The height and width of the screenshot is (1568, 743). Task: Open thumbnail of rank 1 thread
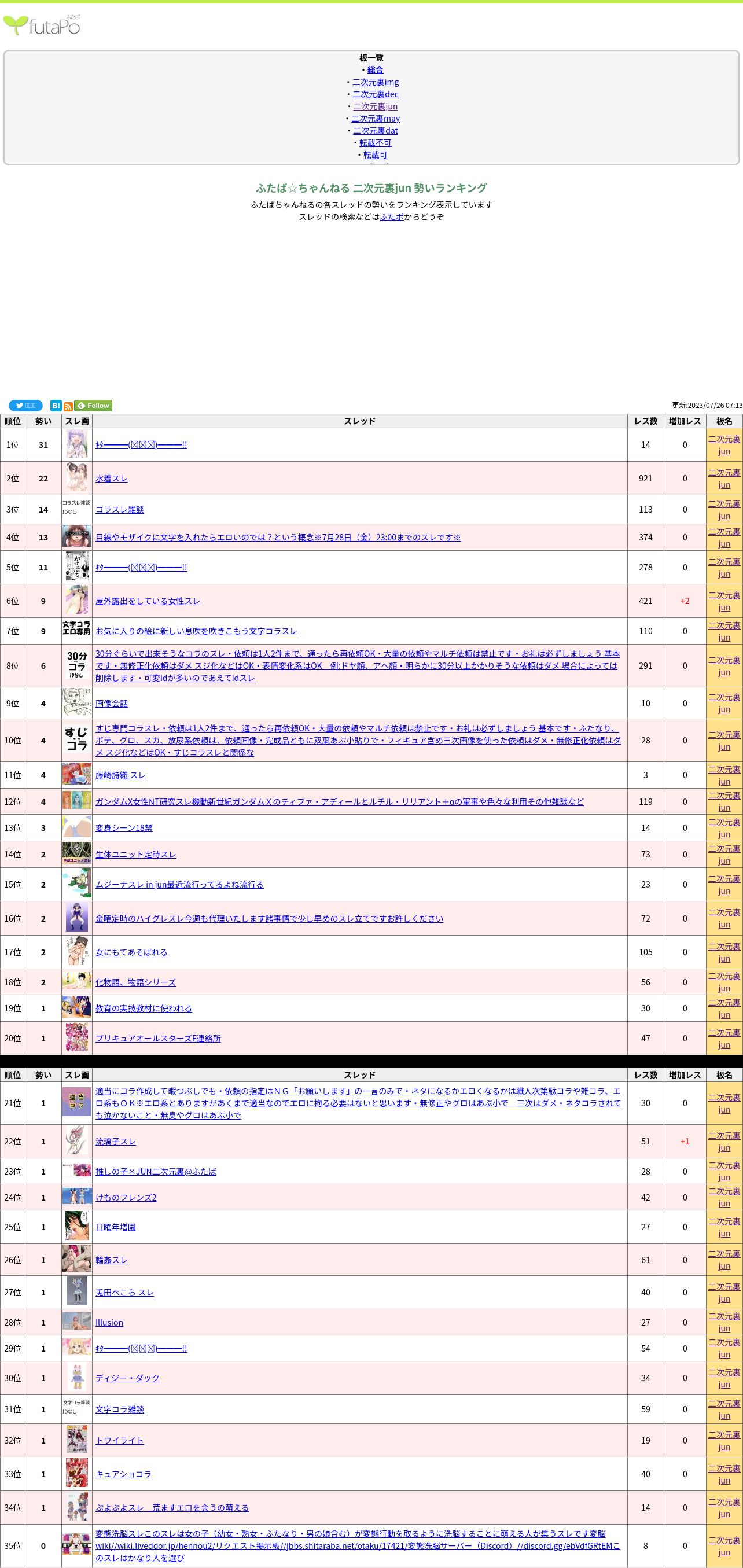(77, 444)
